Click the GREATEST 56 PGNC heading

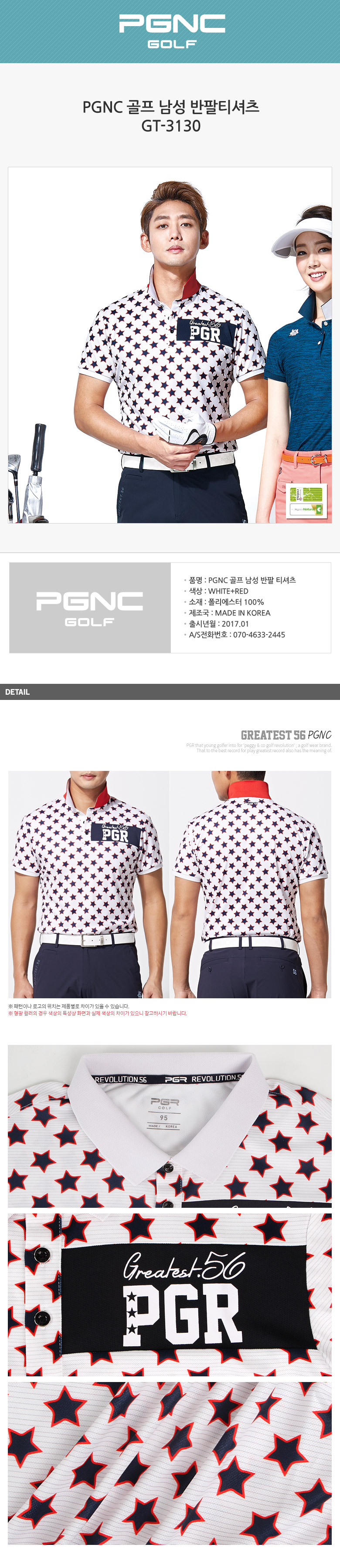pos(286,735)
